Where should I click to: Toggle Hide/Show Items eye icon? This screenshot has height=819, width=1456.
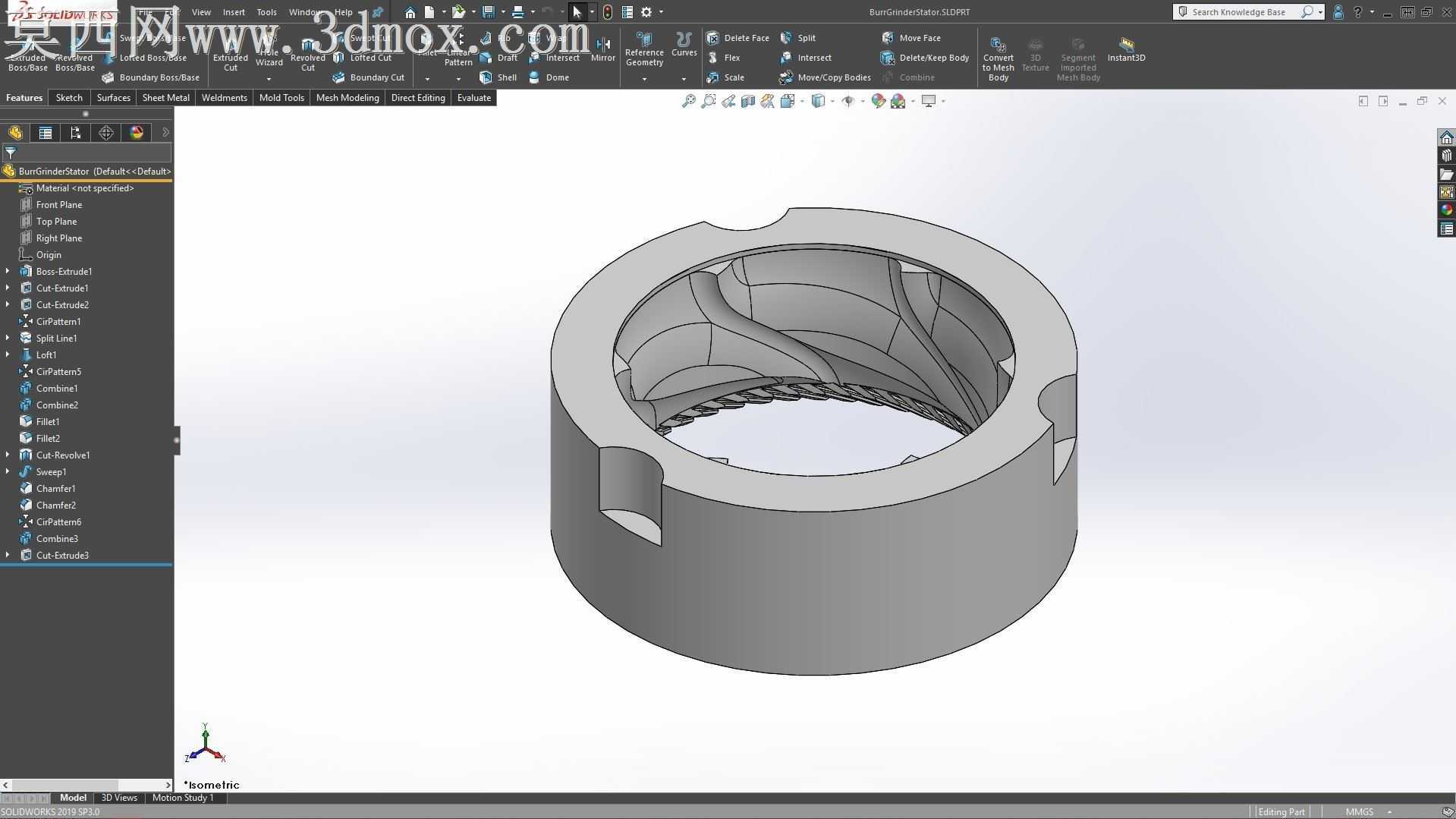(x=847, y=101)
